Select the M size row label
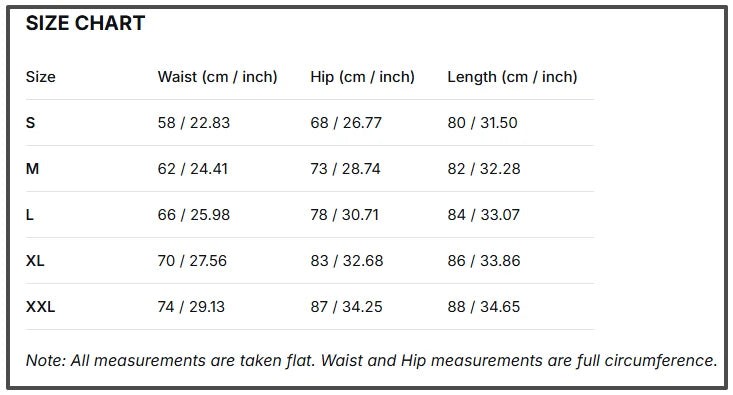The height and width of the screenshot is (395, 733). pos(32,168)
